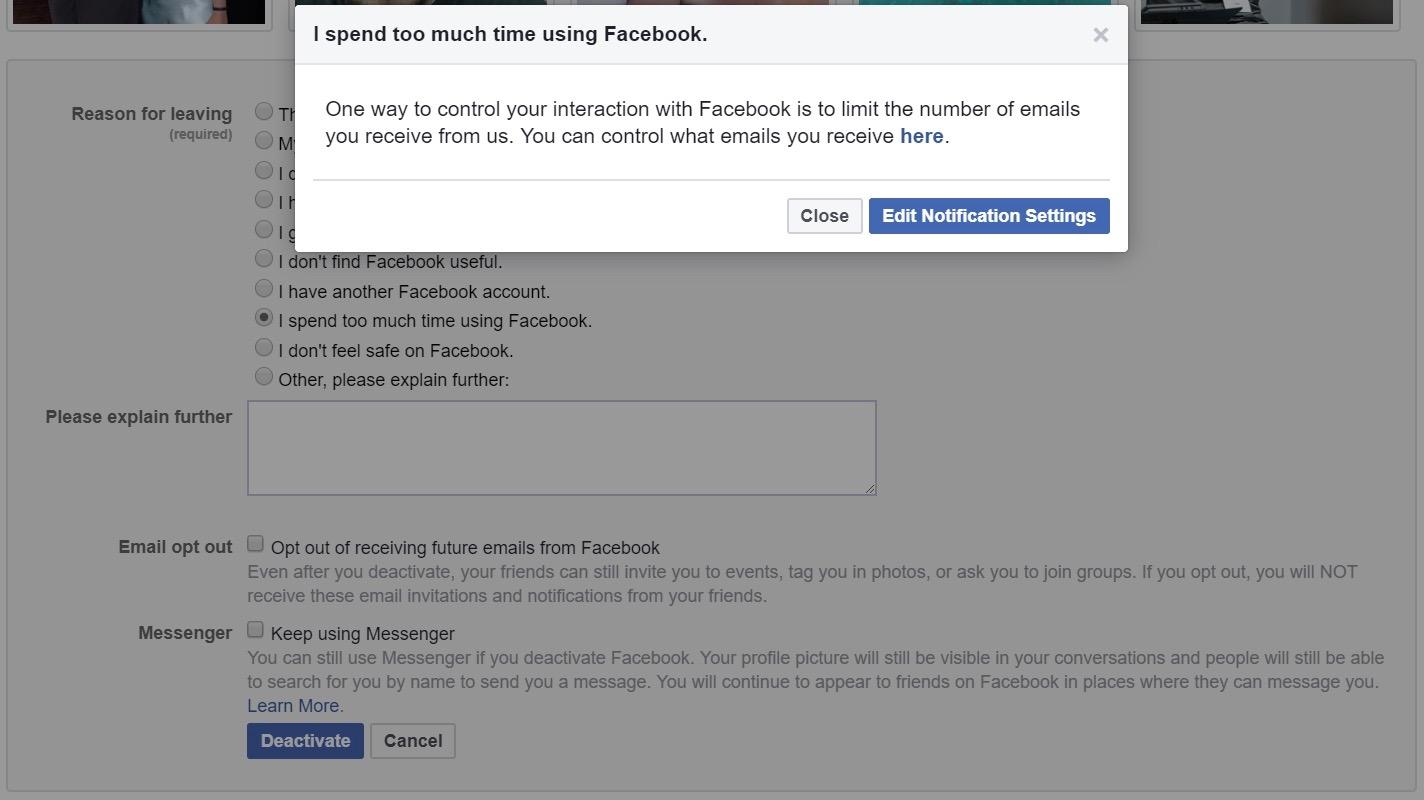This screenshot has width=1424, height=800.
Task: Choose "I have another Facebook account" option
Action: [x=264, y=289]
